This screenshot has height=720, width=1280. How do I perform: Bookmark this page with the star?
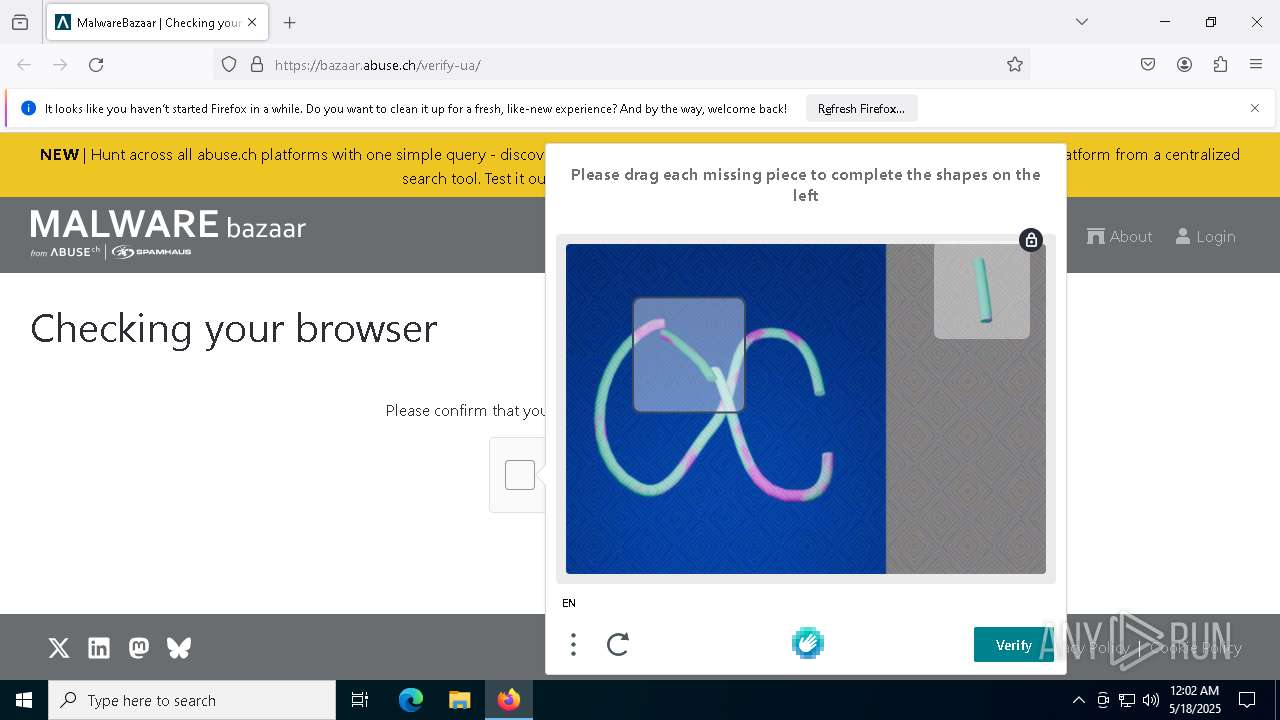[1015, 65]
